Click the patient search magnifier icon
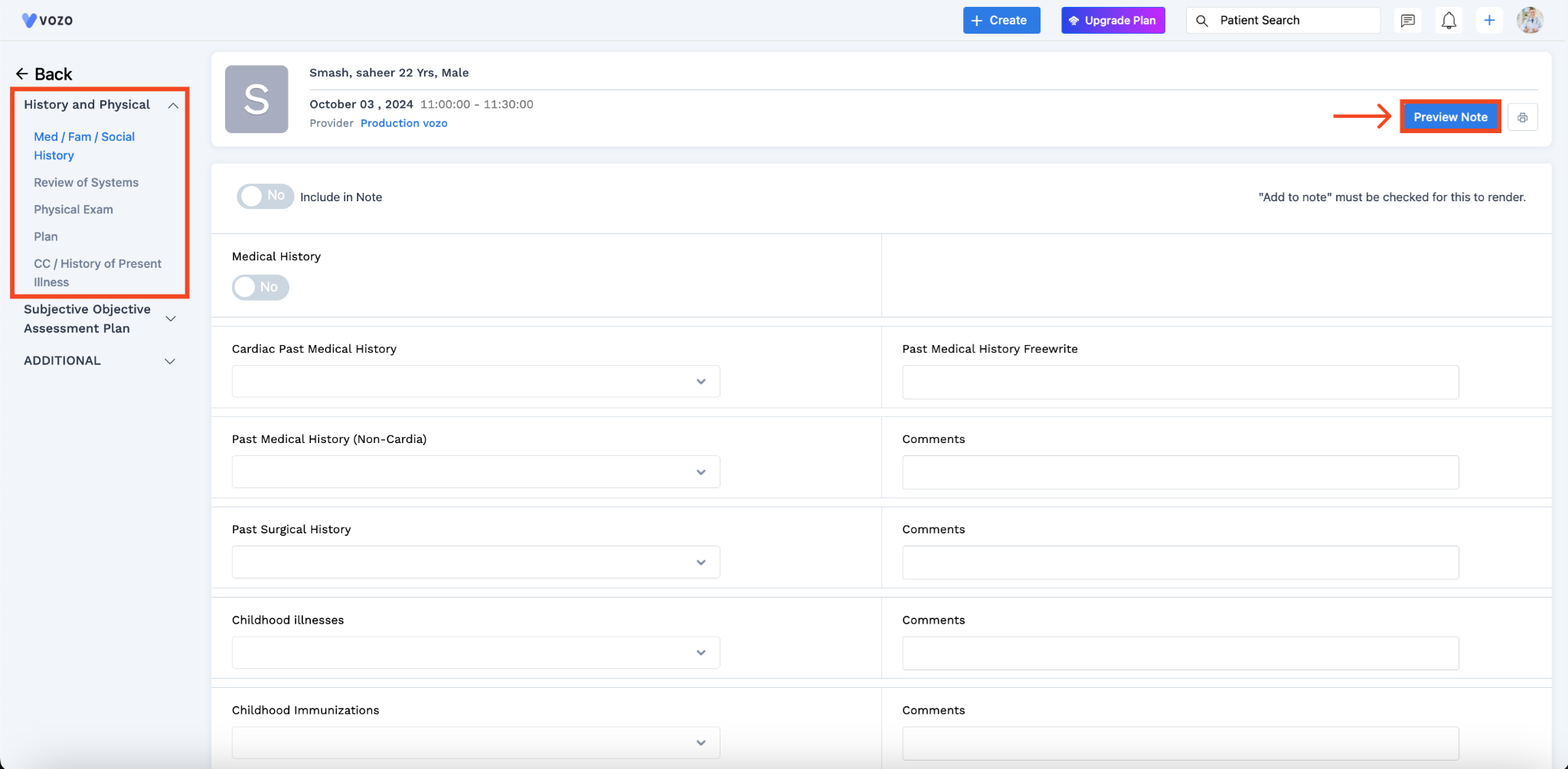Viewport: 1568px width, 769px height. tap(1202, 21)
